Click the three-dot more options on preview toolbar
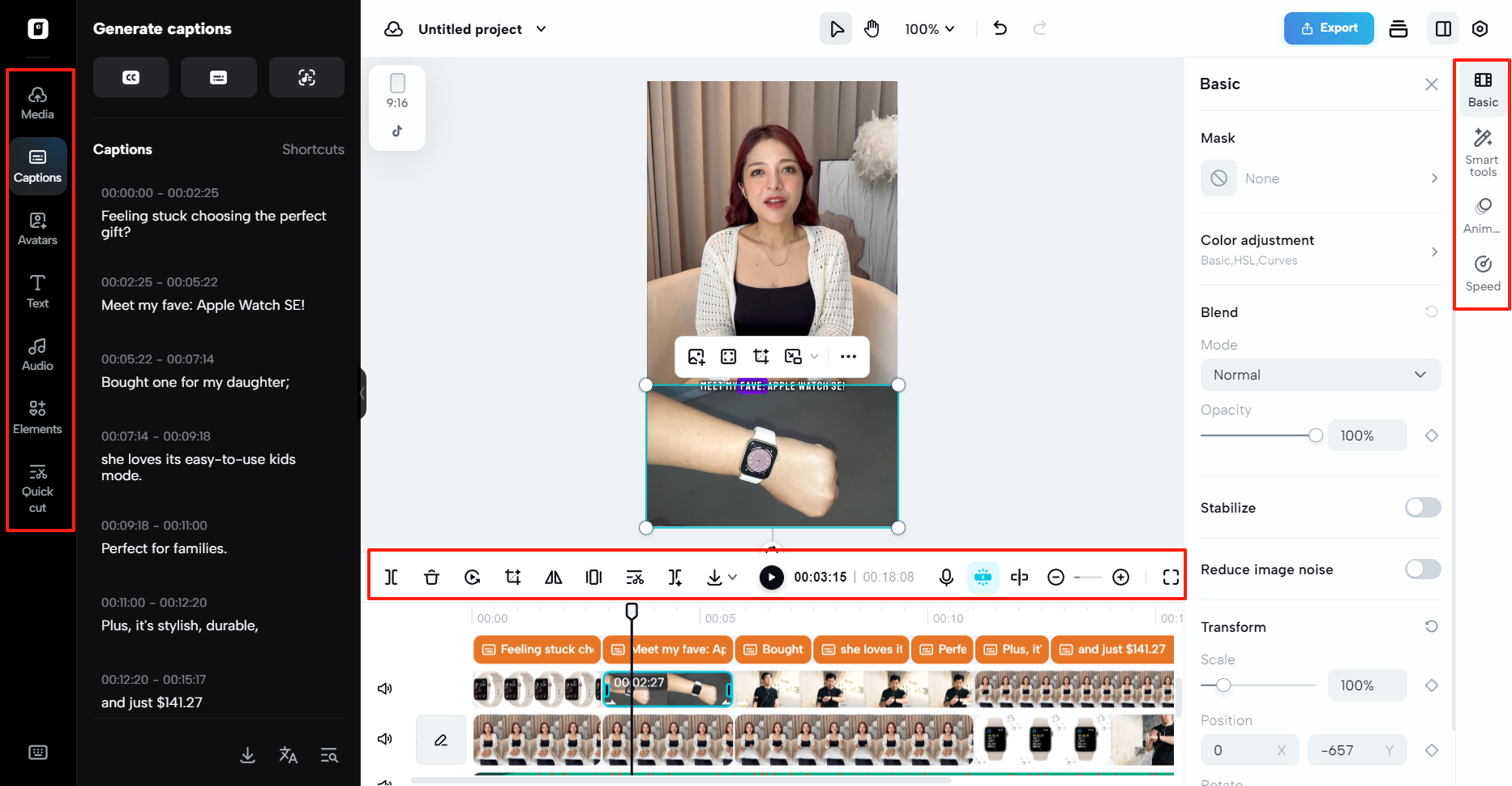The image size is (1512, 786). 848,356
